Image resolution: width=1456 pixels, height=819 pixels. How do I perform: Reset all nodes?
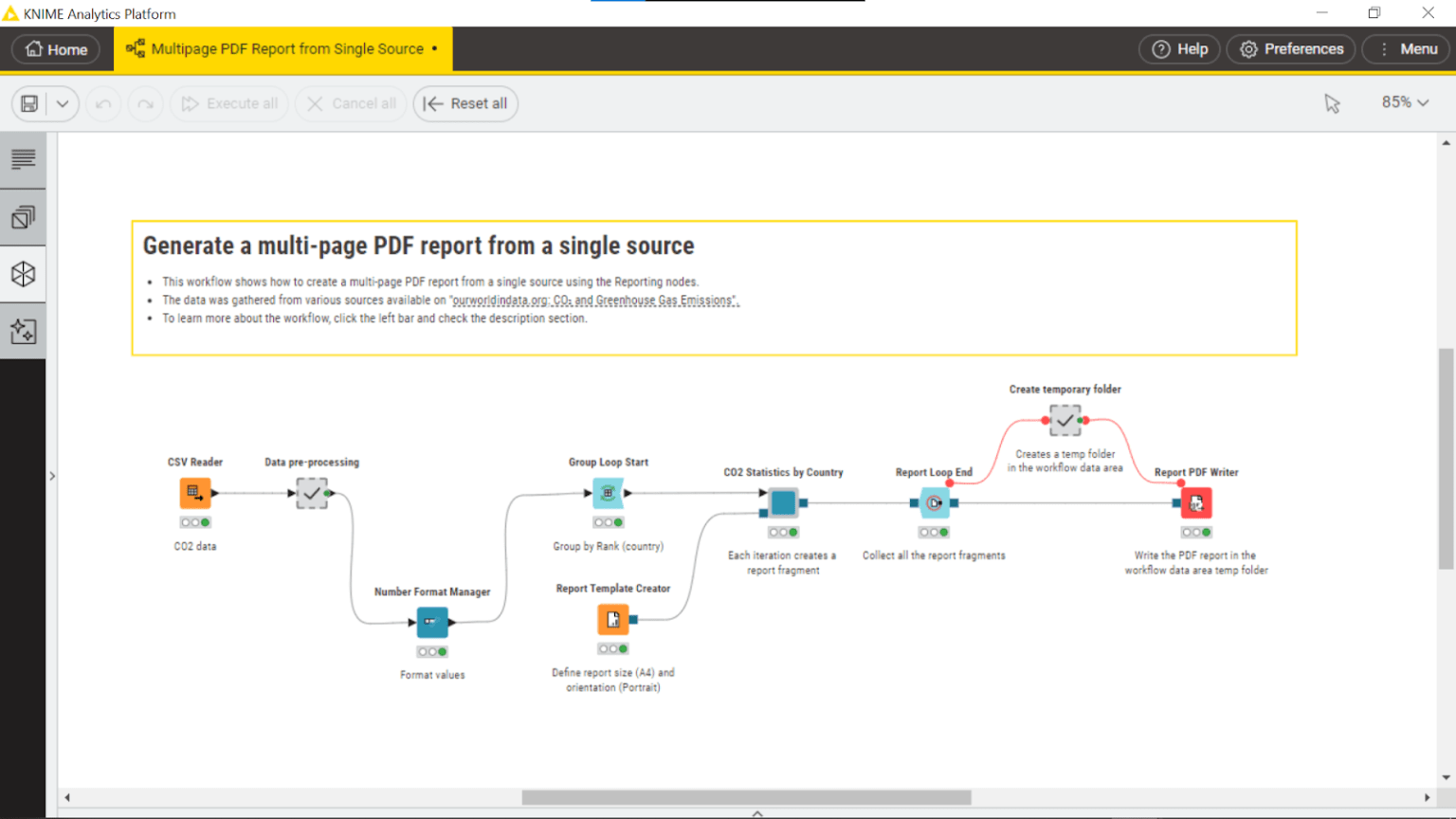[x=465, y=103]
